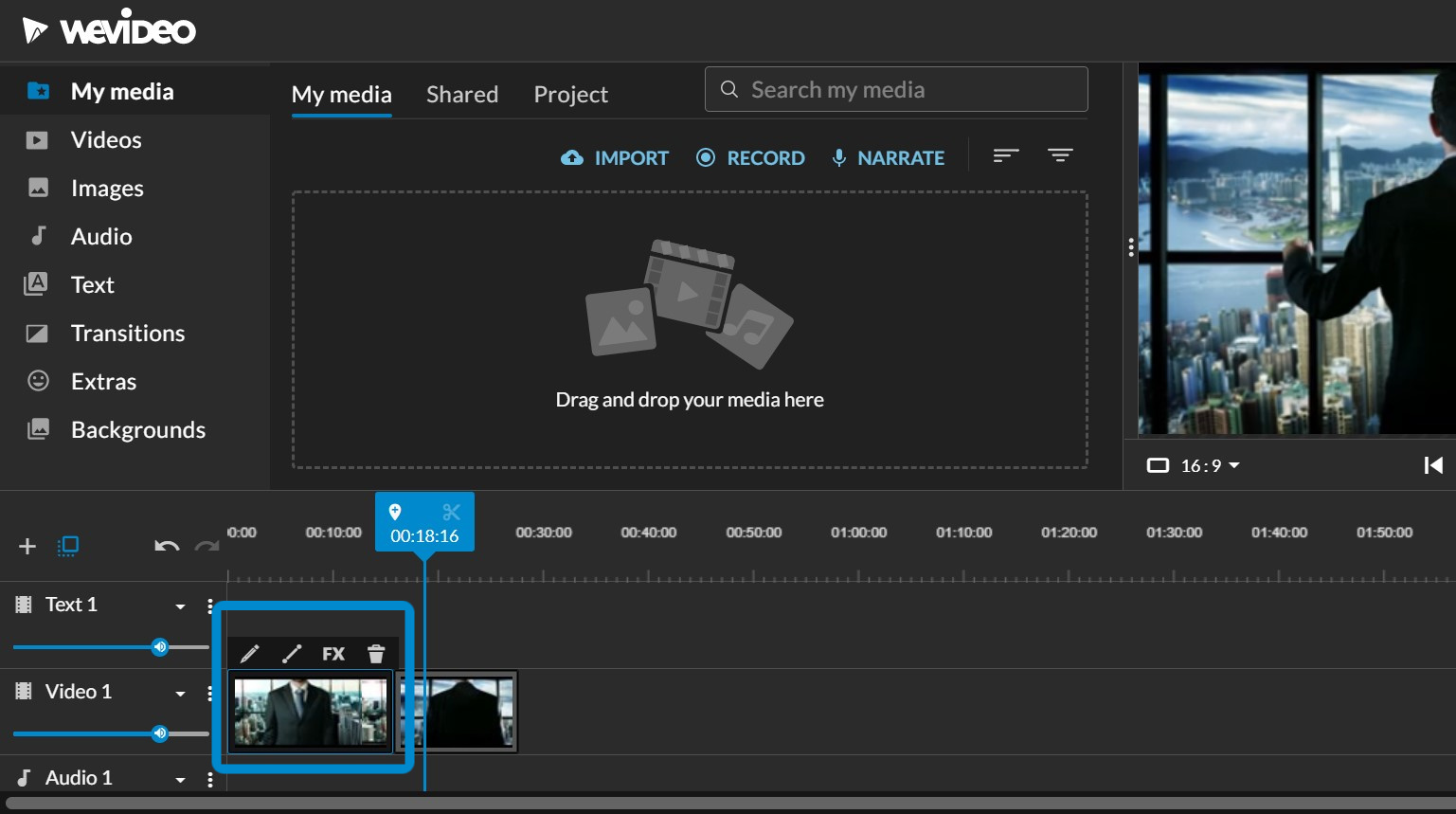
Task: Toggle the timeline snapping icon
Action: pyautogui.click(x=68, y=546)
